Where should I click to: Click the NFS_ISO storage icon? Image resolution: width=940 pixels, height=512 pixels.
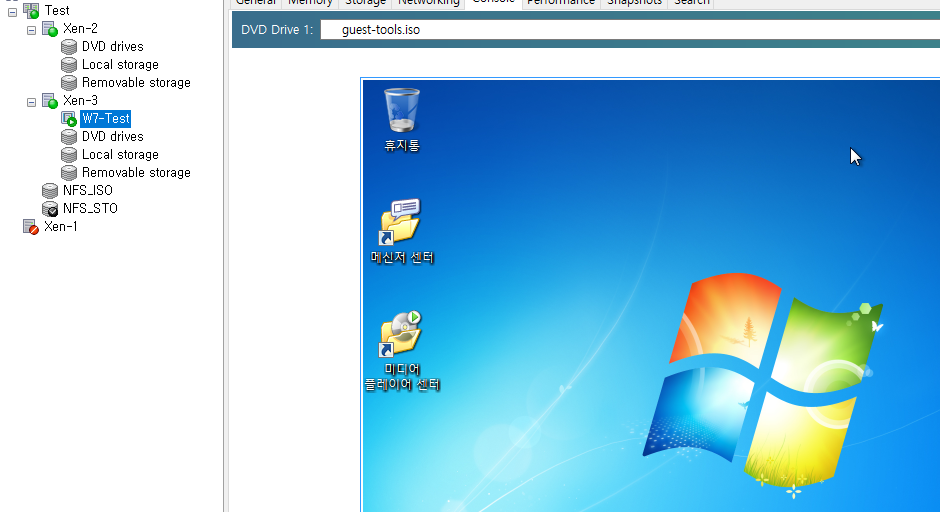pyautogui.click(x=50, y=191)
